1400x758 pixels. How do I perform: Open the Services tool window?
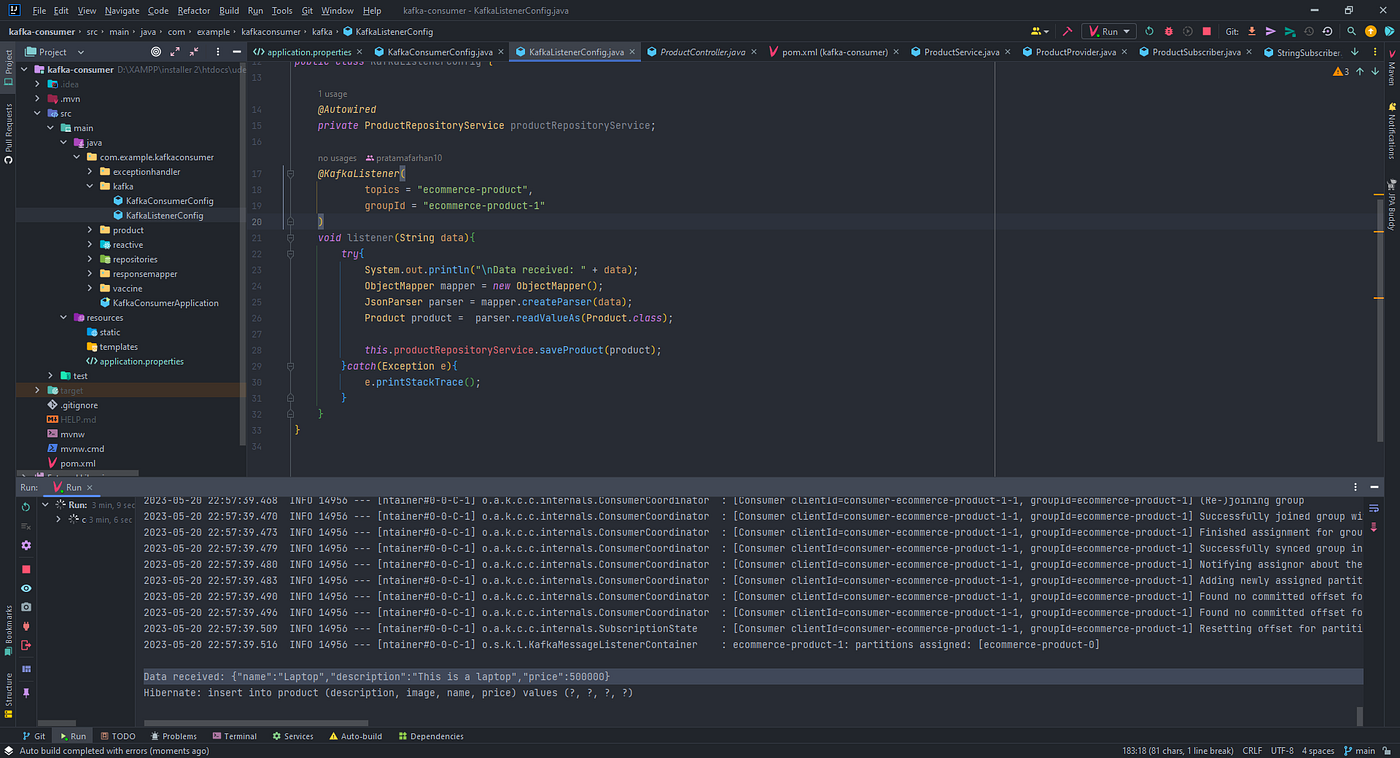tap(292, 736)
